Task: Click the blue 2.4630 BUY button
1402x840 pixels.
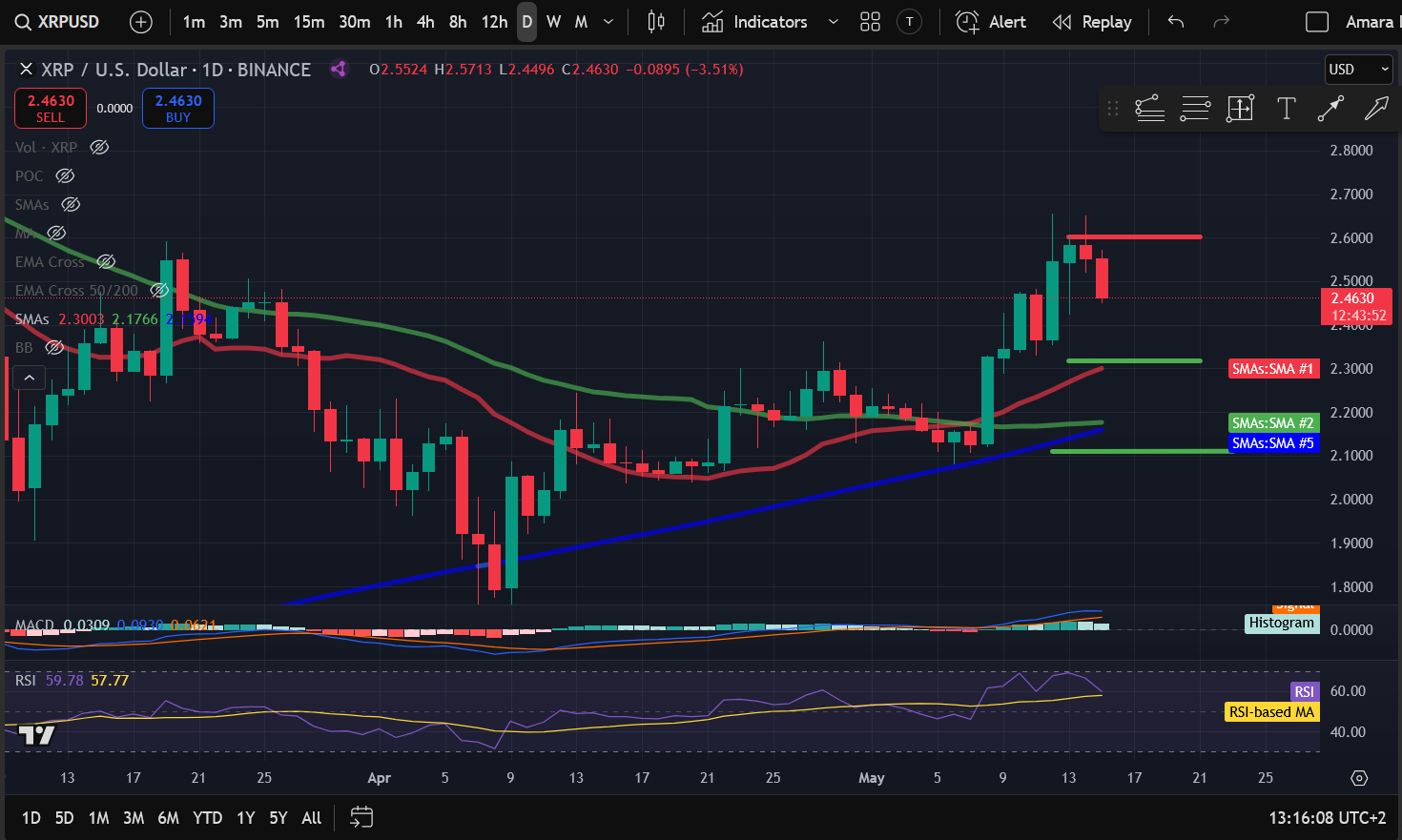Action: tap(178, 108)
